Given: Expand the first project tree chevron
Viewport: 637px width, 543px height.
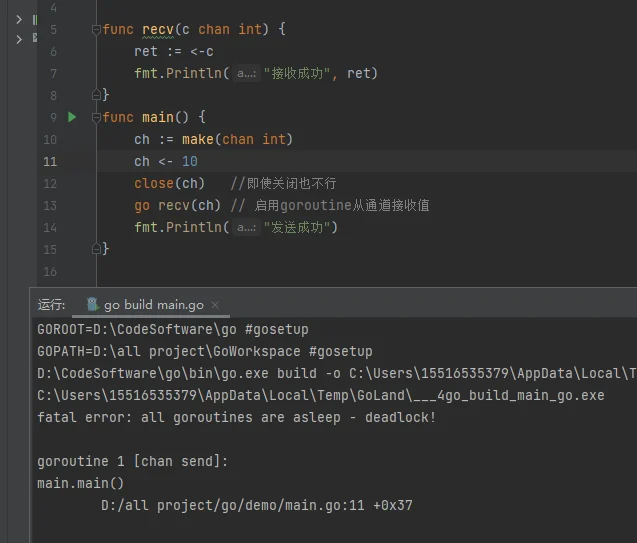Looking at the screenshot, I should coord(19,19).
